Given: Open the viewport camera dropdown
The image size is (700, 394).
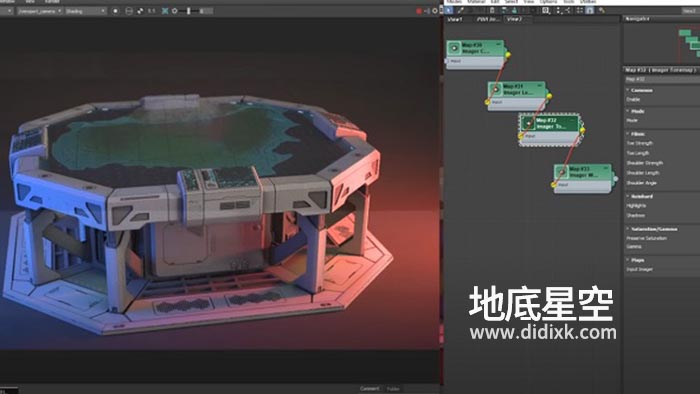Looking at the screenshot, I should tap(39, 11).
